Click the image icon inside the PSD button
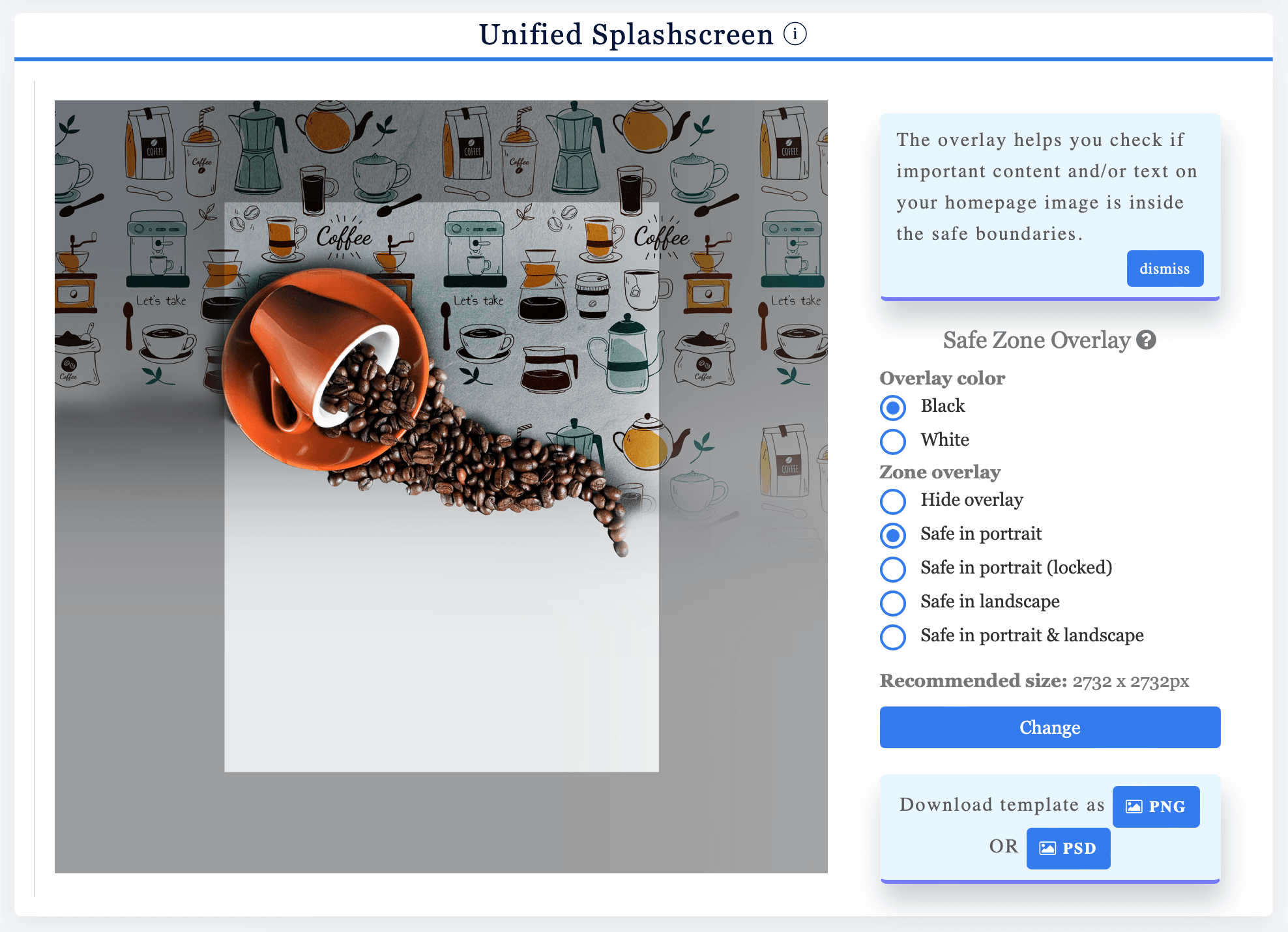Screen dimensions: 1288x932 click(x=1049, y=848)
